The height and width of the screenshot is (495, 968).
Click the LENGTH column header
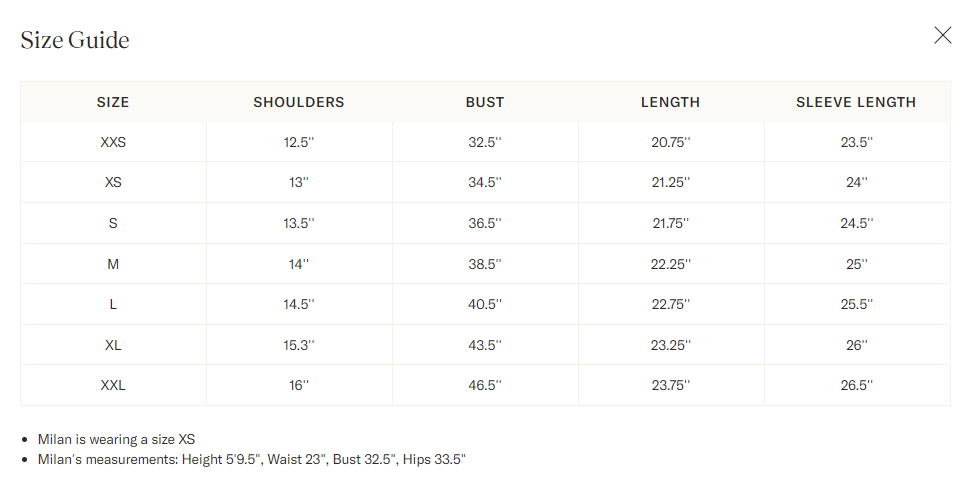point(670,102)
